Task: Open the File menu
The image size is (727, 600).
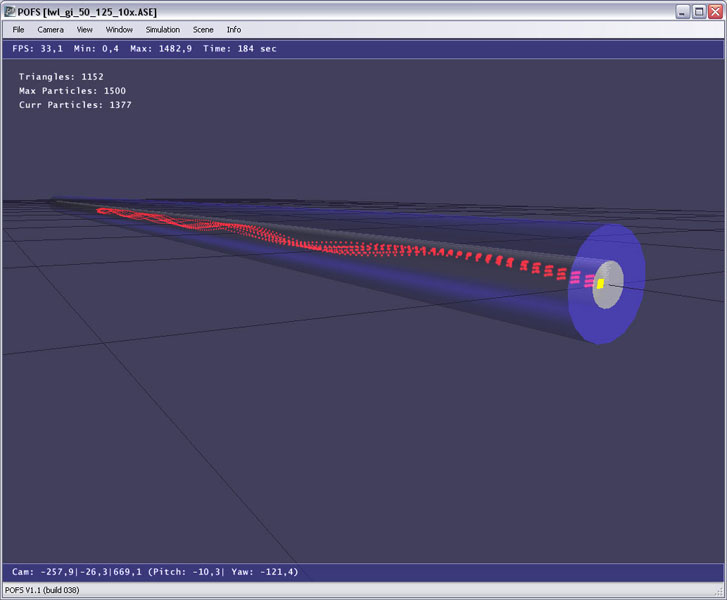Action: [x=19, y=30]
